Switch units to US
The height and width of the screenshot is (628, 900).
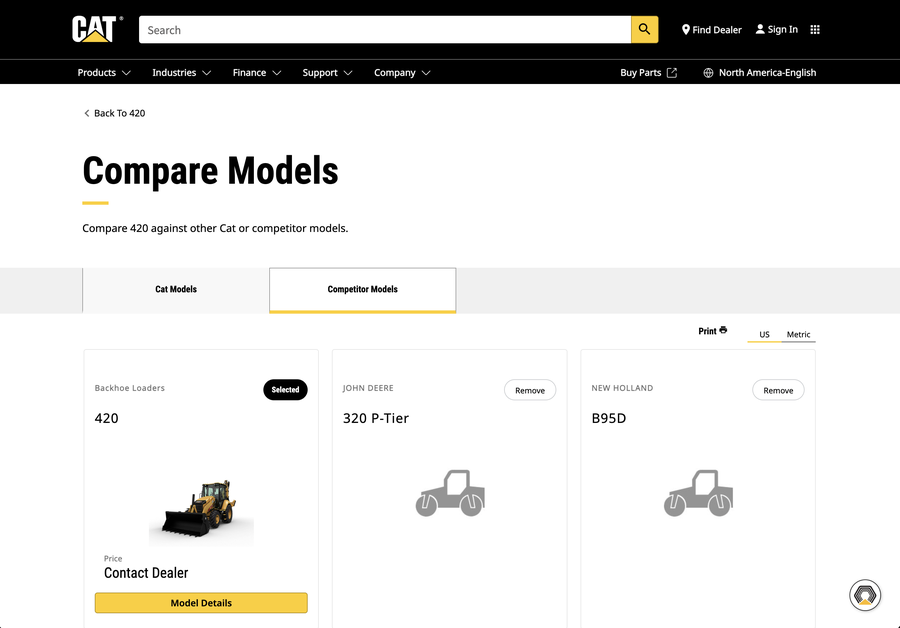click(x=764, y=335)
